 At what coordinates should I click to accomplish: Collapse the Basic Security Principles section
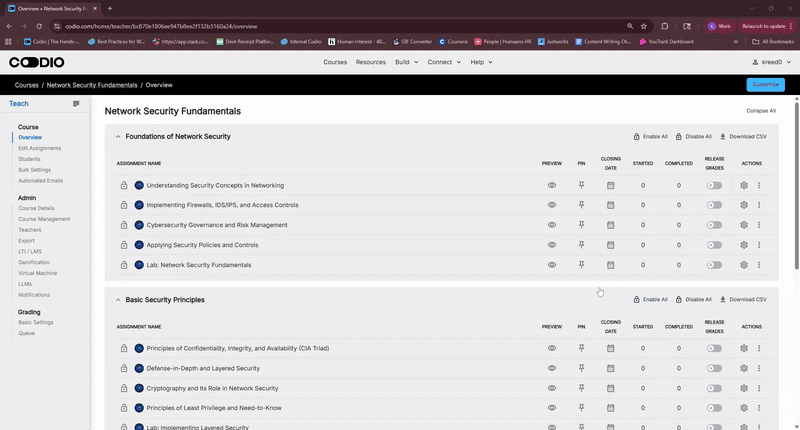point(118,299)
